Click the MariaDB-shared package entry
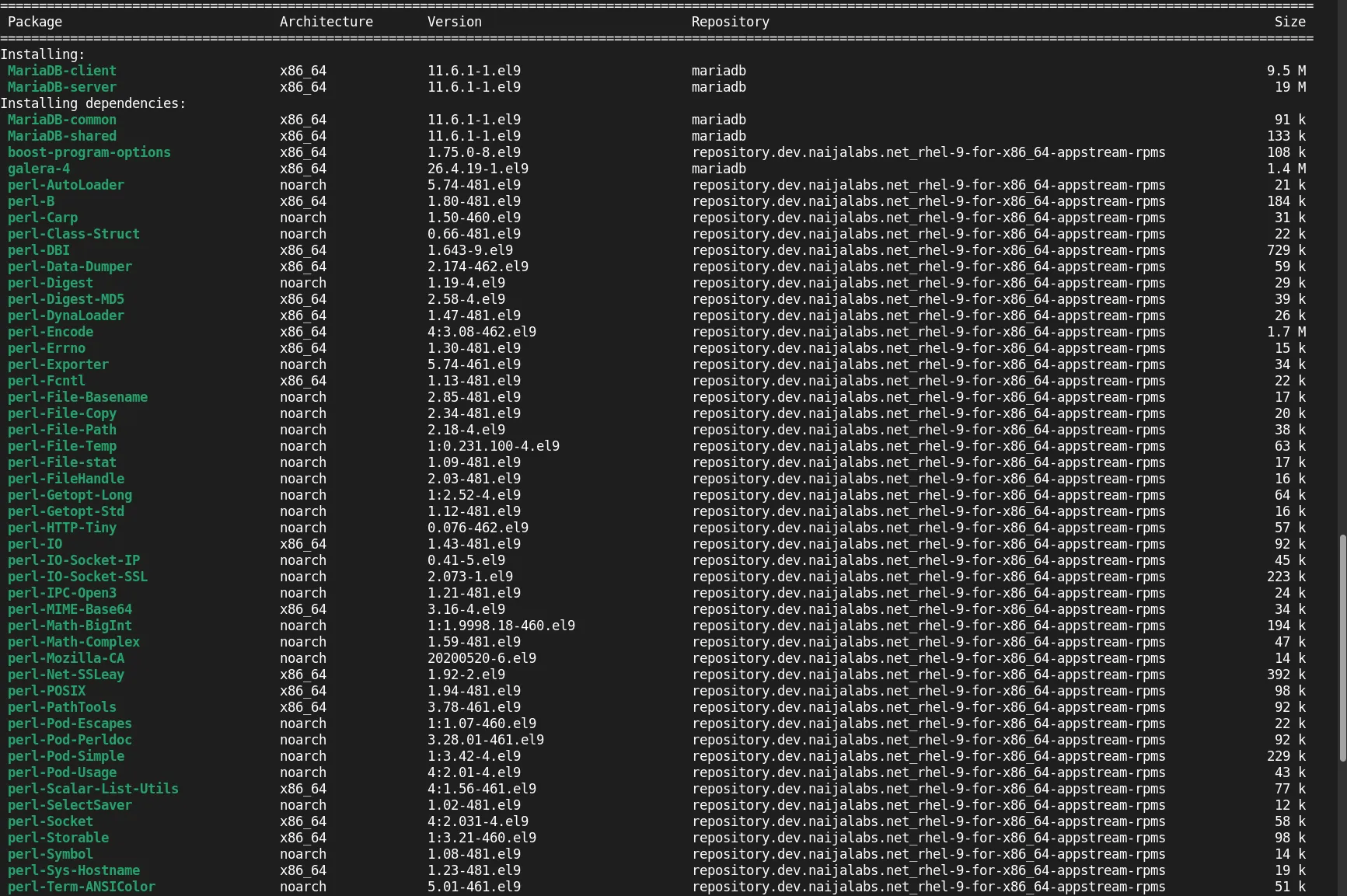Viewport: 1347px width, 896px height. pyautogui.click(x=62, y=136)
